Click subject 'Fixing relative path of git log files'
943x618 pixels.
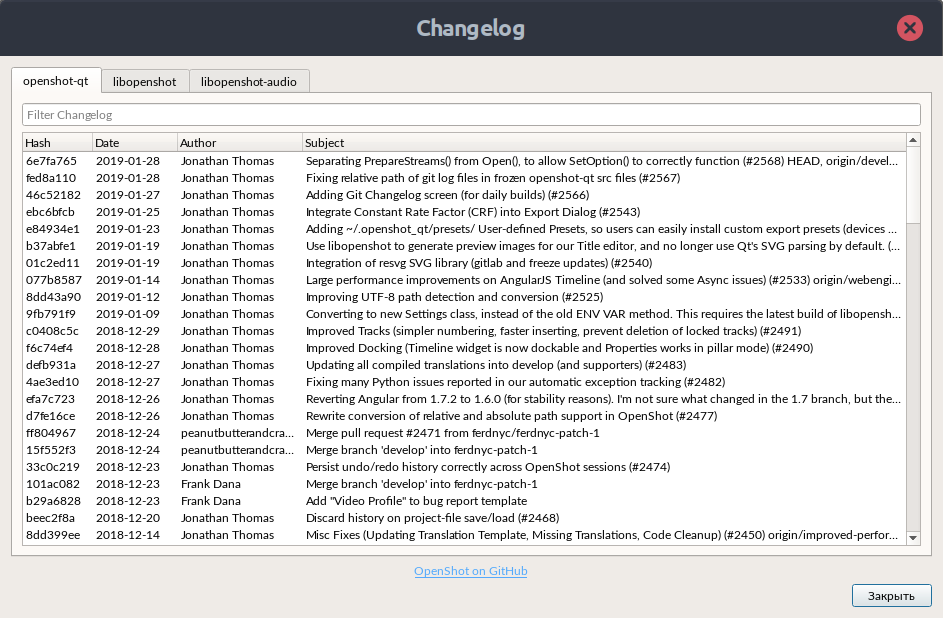tap(493, 178)
